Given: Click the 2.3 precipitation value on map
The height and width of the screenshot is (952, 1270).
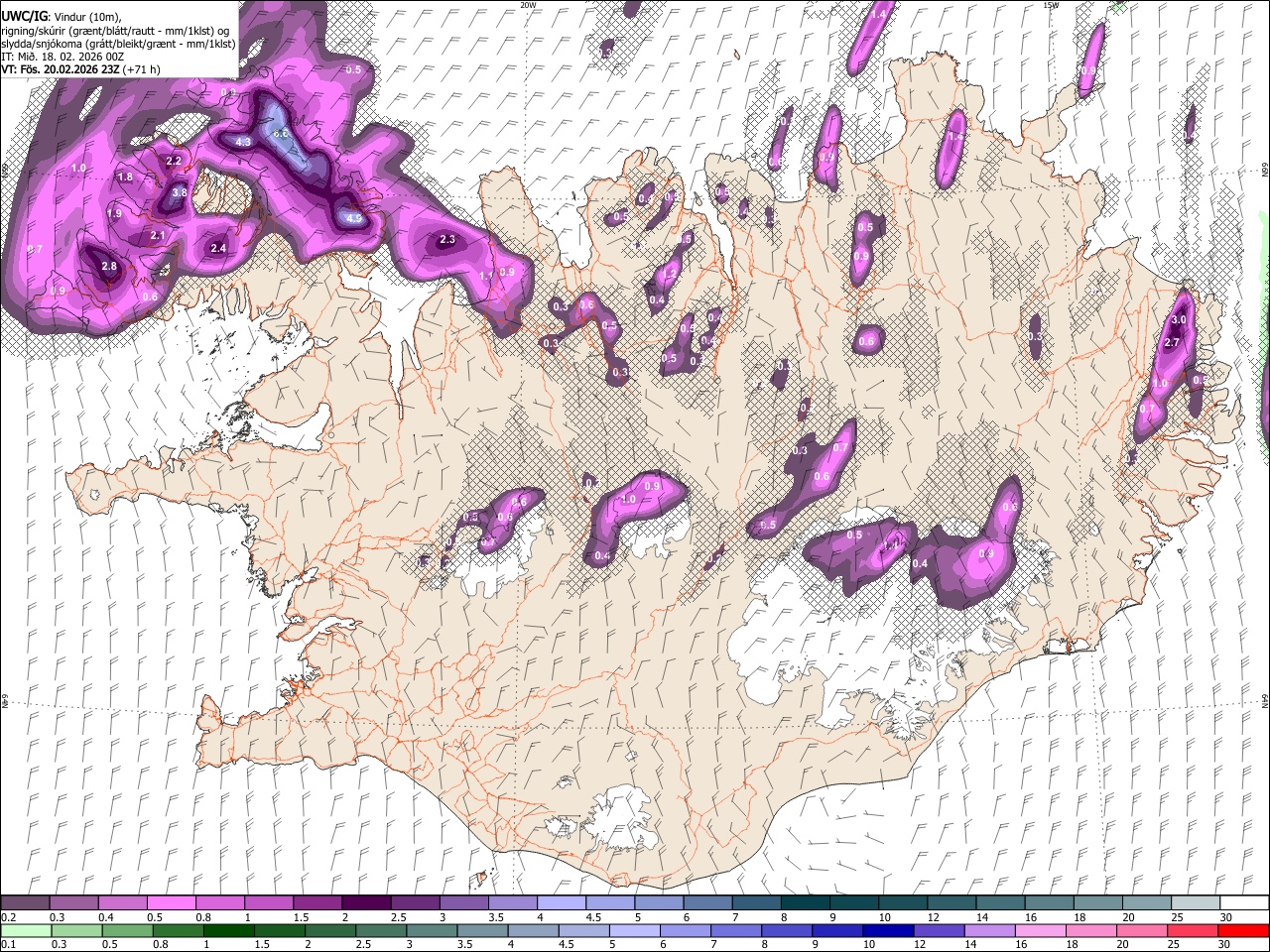Looking at the screenshot, I should coord(447,239).
